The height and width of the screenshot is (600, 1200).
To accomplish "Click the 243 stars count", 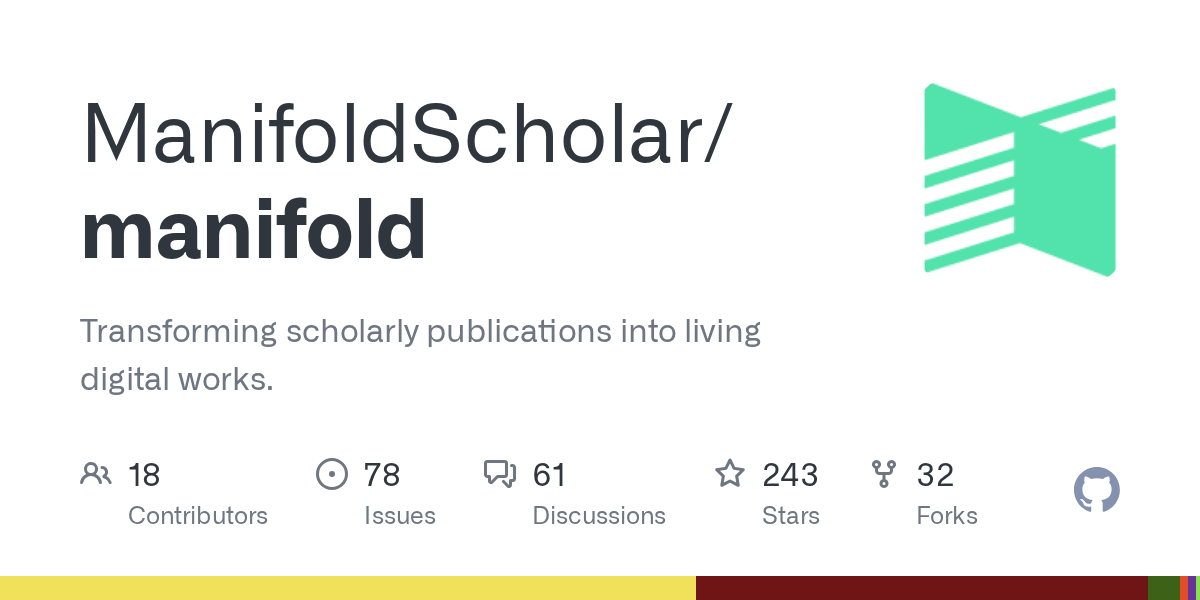I will click(x=790, y=475).
